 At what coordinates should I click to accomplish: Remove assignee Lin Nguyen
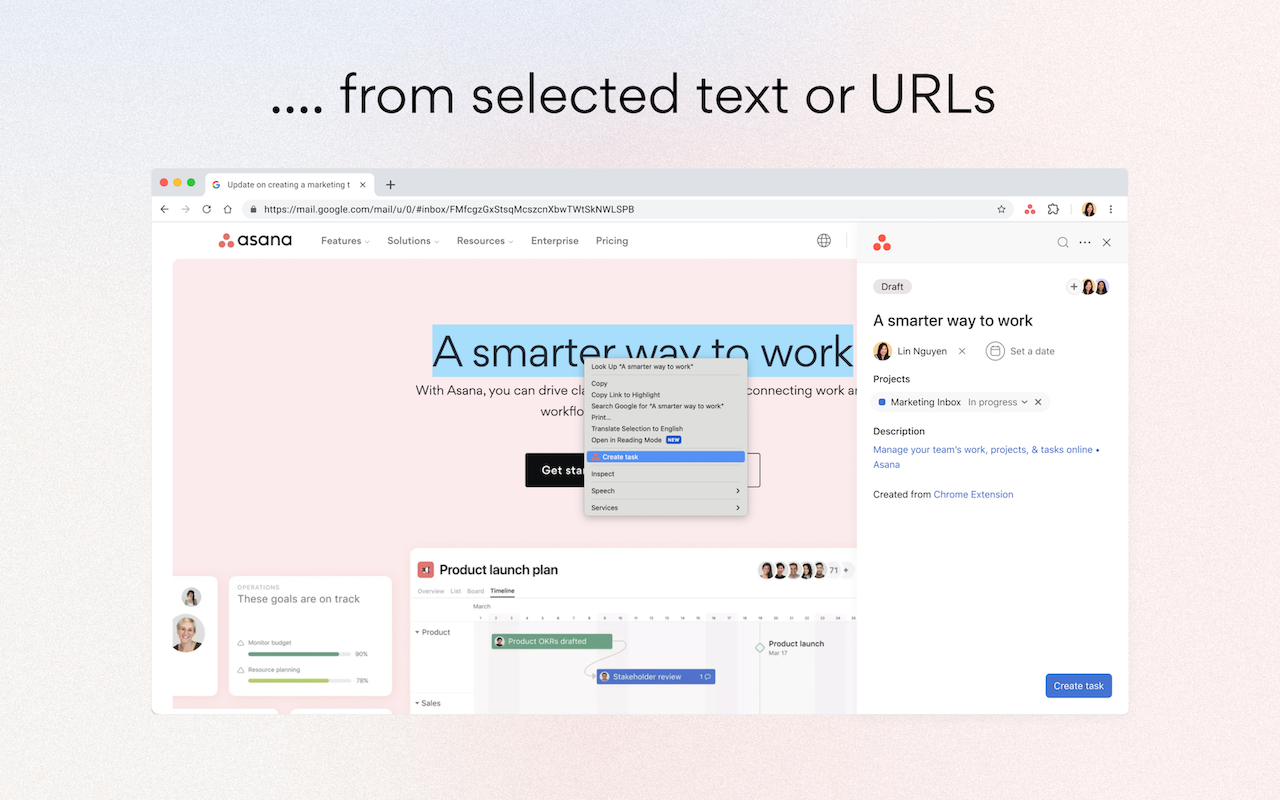pos(962,351)
